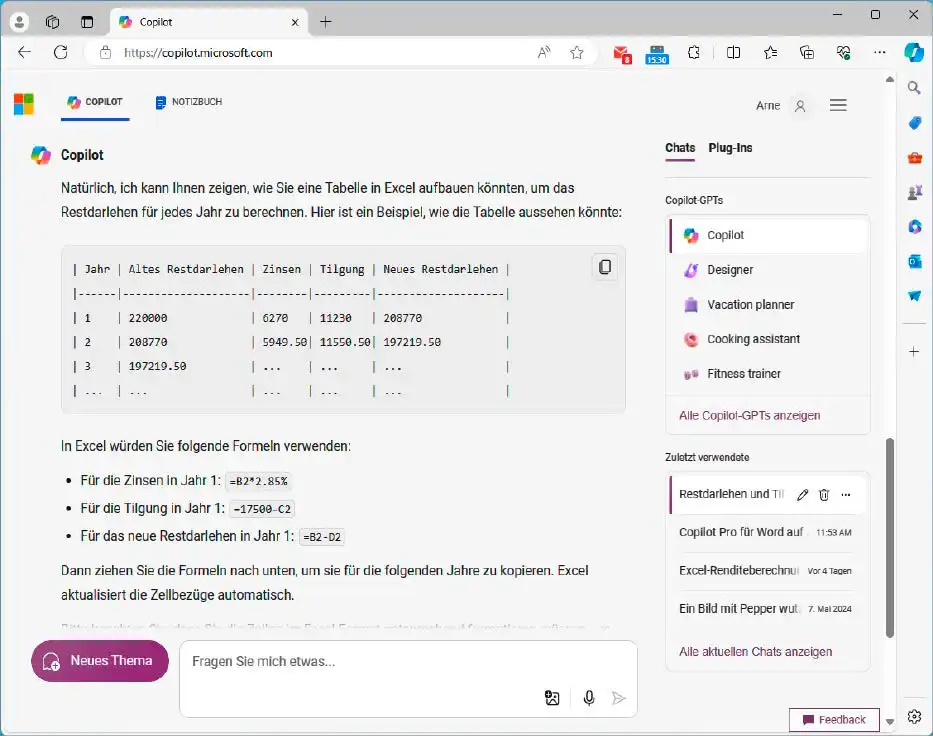
Task: Start Read Aloud from address bar
Action: click(x=544, y=52)
